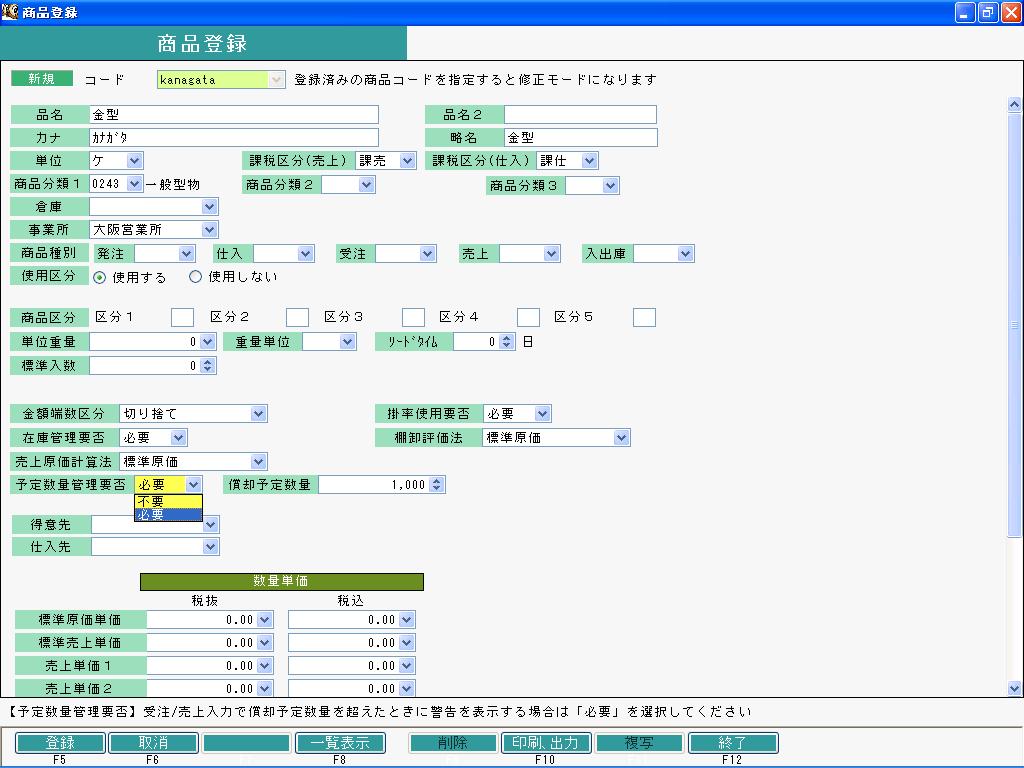Open 売上単価1 税込 dropdown arrow

pos(406,665)
